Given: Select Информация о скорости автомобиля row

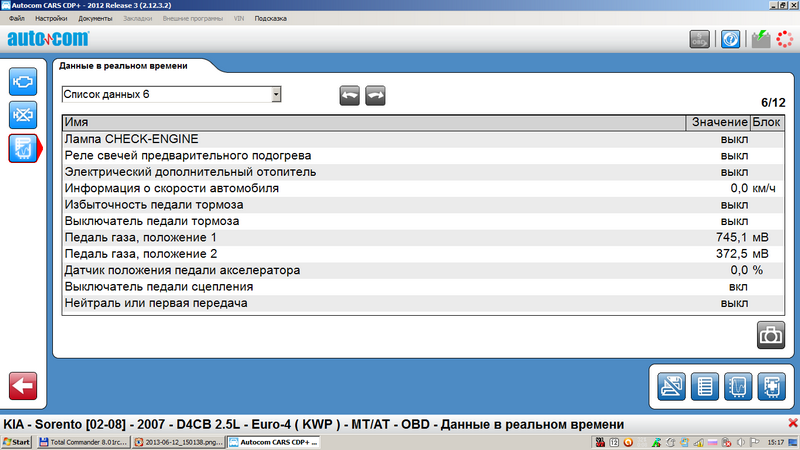Looking at the screenshot, I should coord(423,188).
